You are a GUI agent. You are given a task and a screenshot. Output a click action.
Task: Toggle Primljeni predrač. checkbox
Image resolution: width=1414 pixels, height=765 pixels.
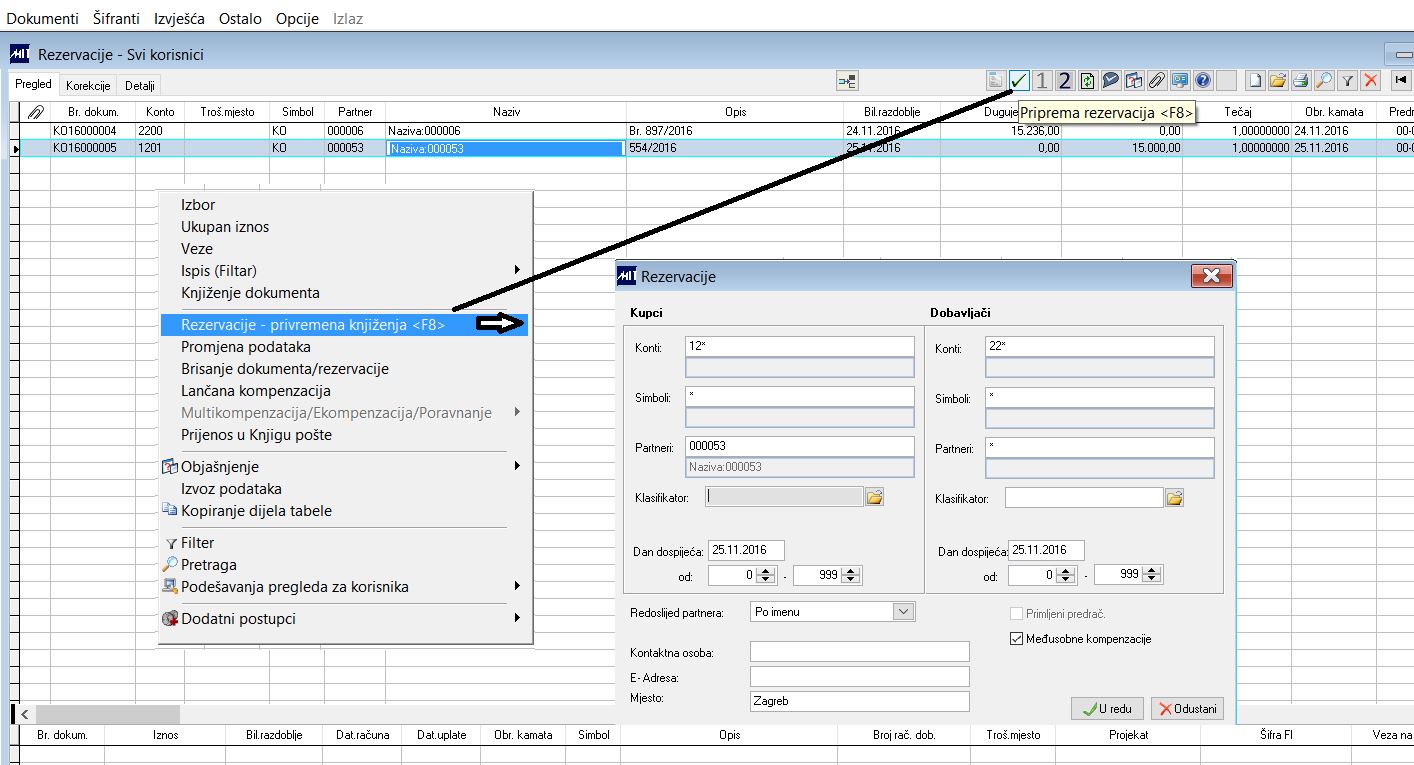tap(1018, 614)
